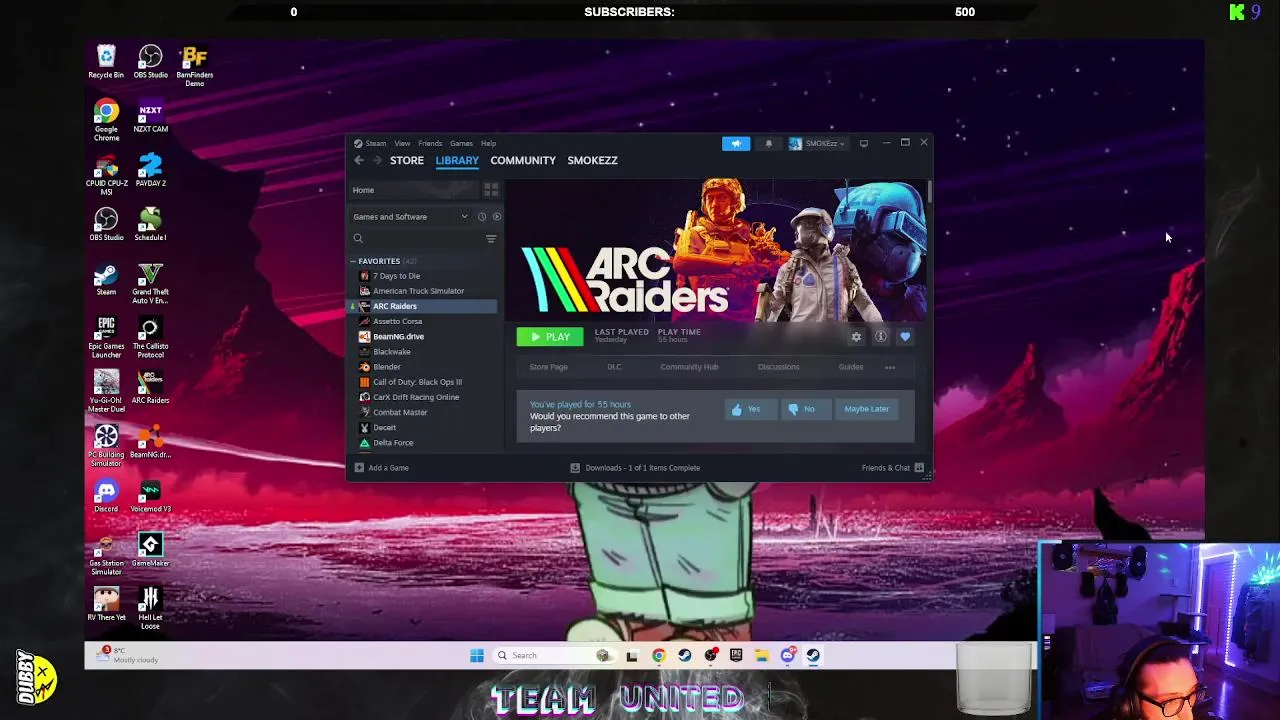Open the Help menu
This screenshot has height=720, width=1280.
tap(488, 143)
